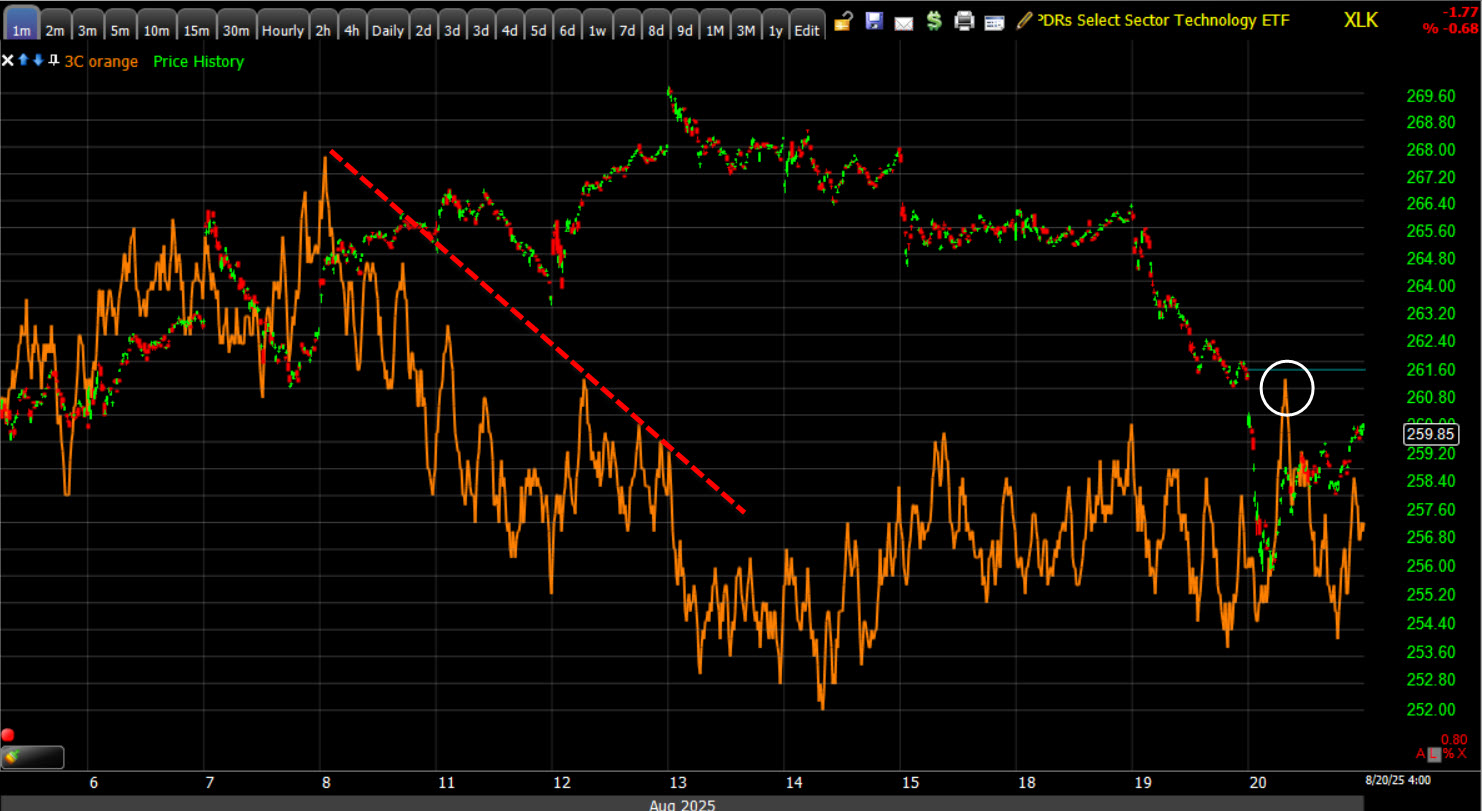The height and width of the screenshot is (811, 1482).
Task: Move indicator up with blue up arrow
Action: (23, 61)
